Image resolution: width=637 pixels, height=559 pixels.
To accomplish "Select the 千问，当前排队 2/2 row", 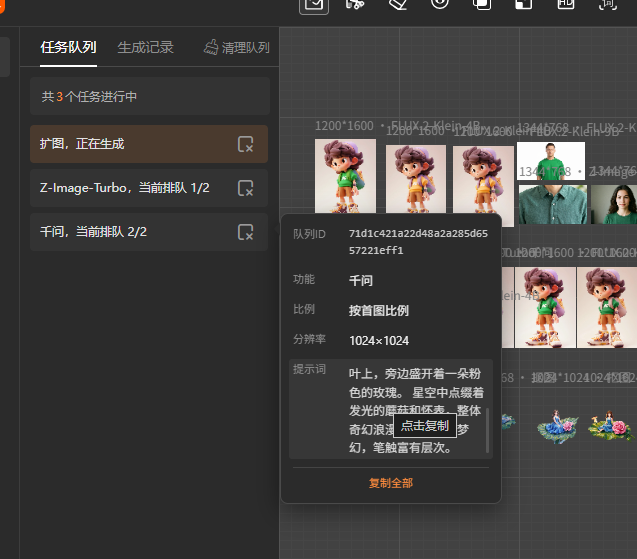I will coord(149,232).
